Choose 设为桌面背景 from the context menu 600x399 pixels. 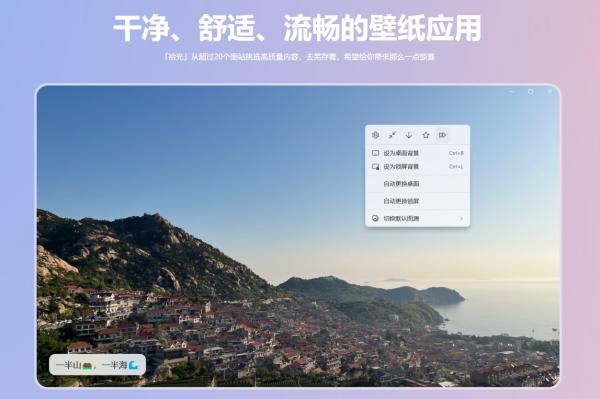click(417, 153)
